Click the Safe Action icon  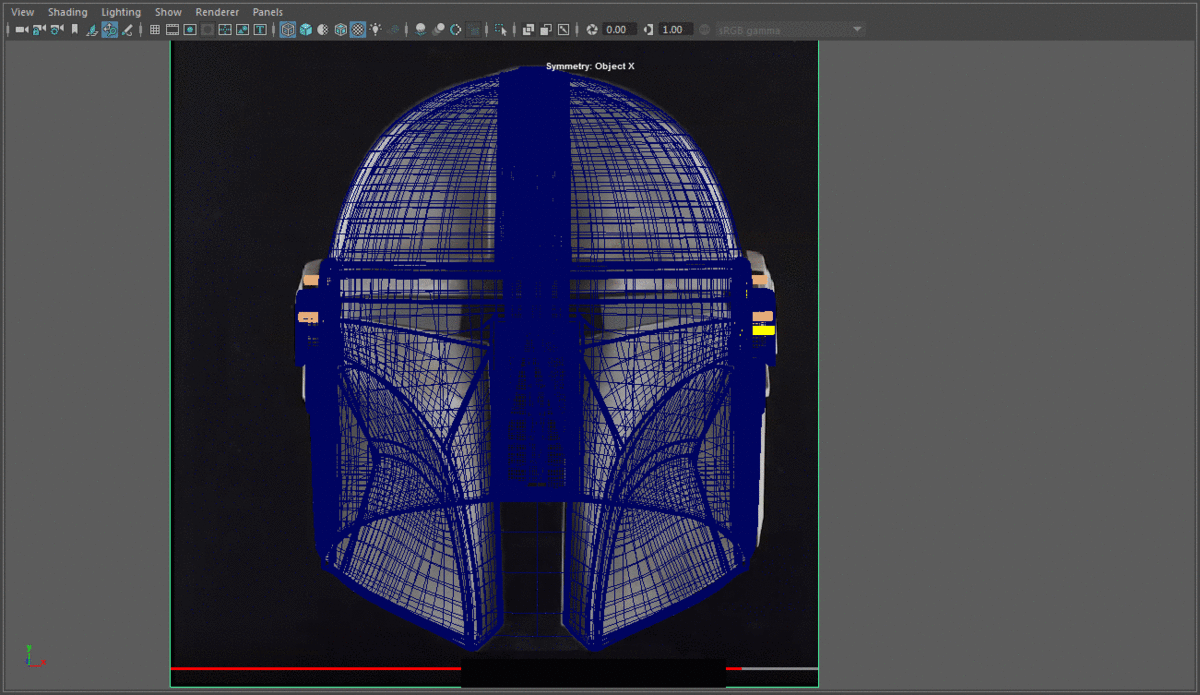pos(241,30)
